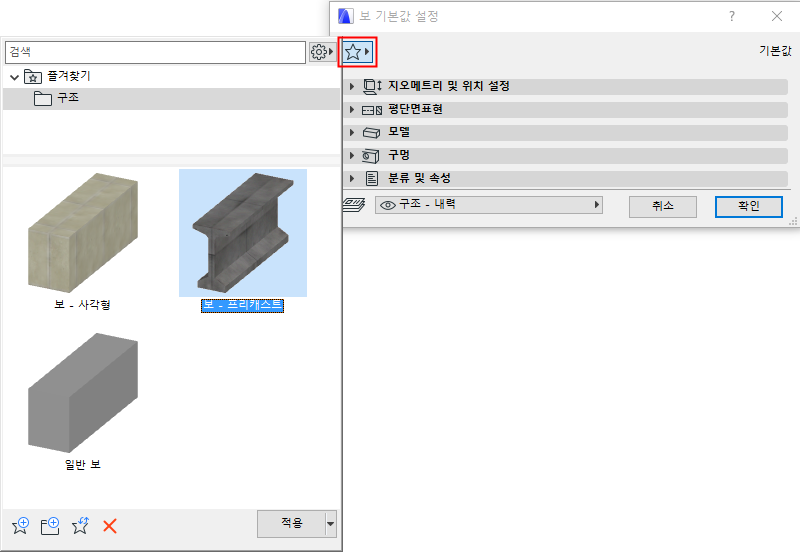This screenshot has width=800, height=552.
Task: Click the 일반 보 name label
Action: coord(83,464)
